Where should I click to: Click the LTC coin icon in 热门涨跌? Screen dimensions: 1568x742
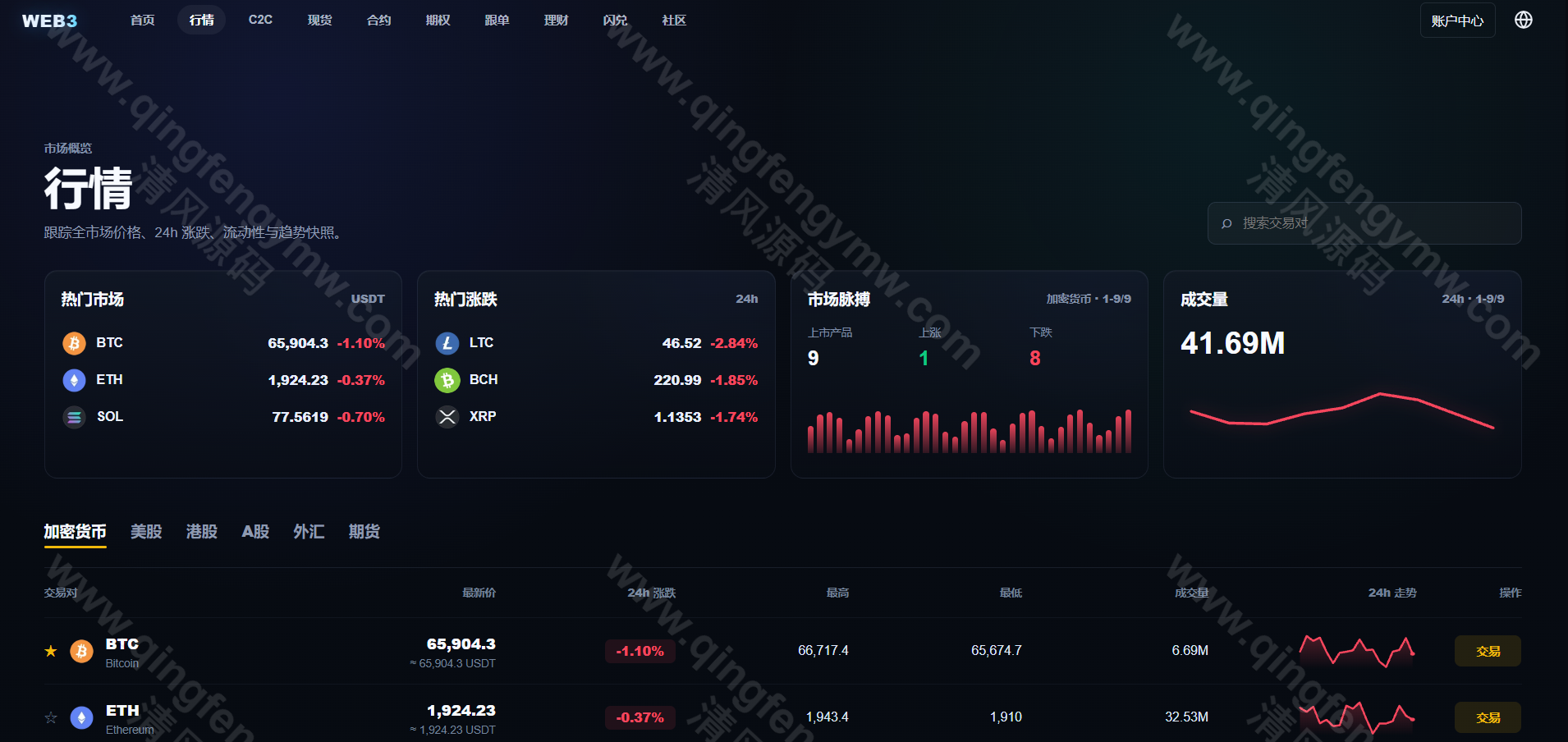pyautogui.click(x=447, y=343)
